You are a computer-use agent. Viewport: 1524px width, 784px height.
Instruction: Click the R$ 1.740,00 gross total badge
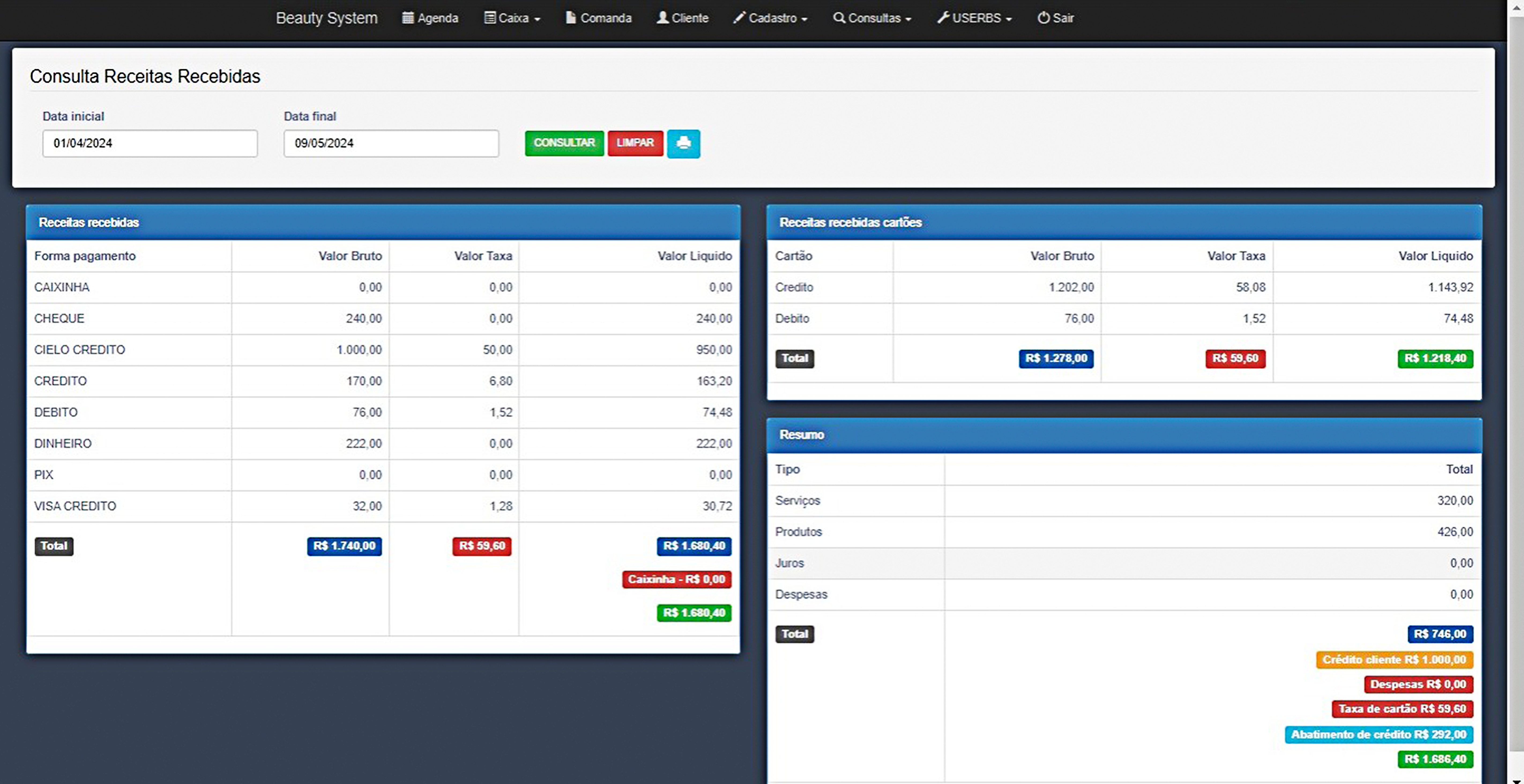[344, 546]
